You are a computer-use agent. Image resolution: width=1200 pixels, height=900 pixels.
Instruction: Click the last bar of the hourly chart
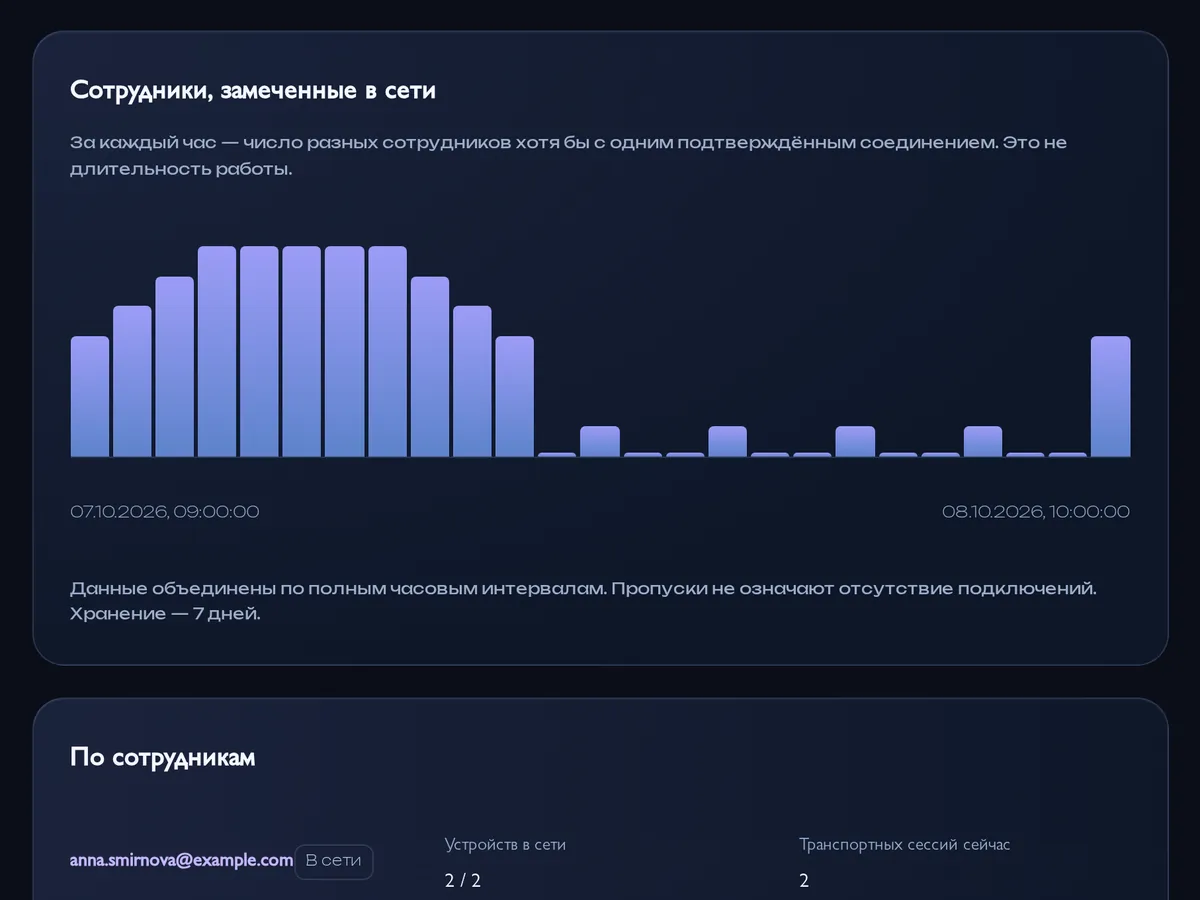(1111, 397)
